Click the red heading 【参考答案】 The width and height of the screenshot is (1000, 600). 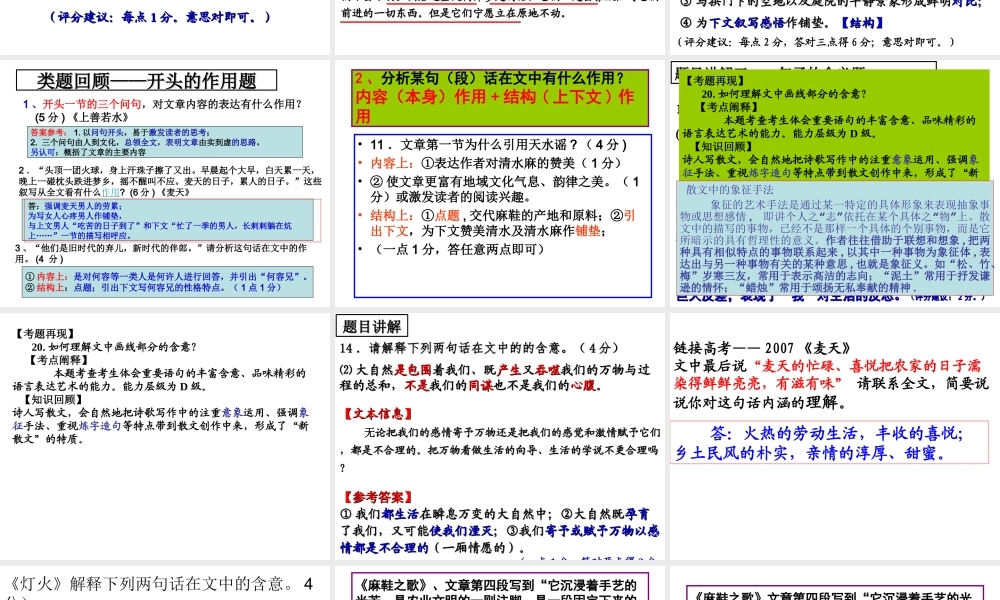coord(378,497)
